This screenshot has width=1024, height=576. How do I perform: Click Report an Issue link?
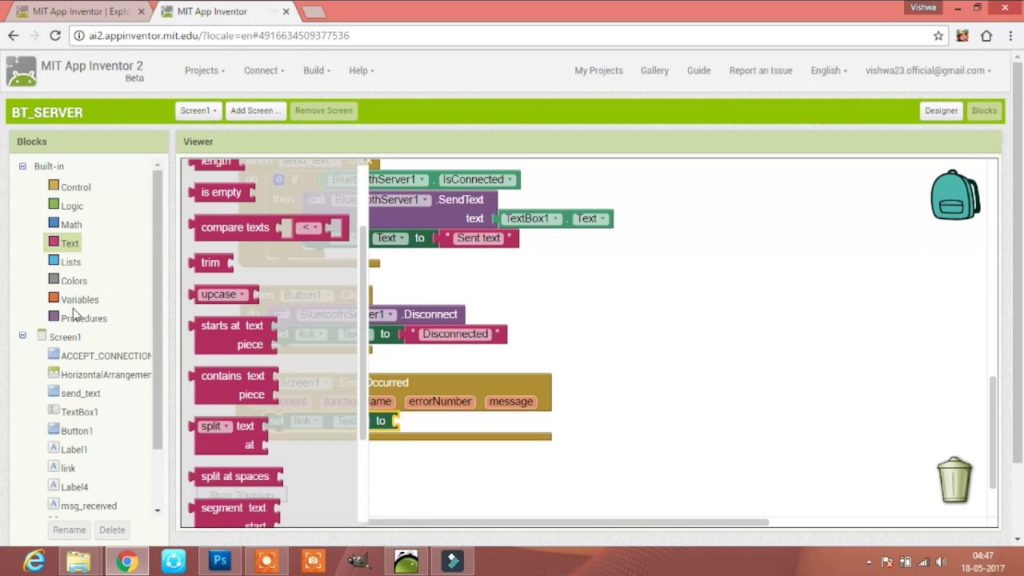(760, 71)
